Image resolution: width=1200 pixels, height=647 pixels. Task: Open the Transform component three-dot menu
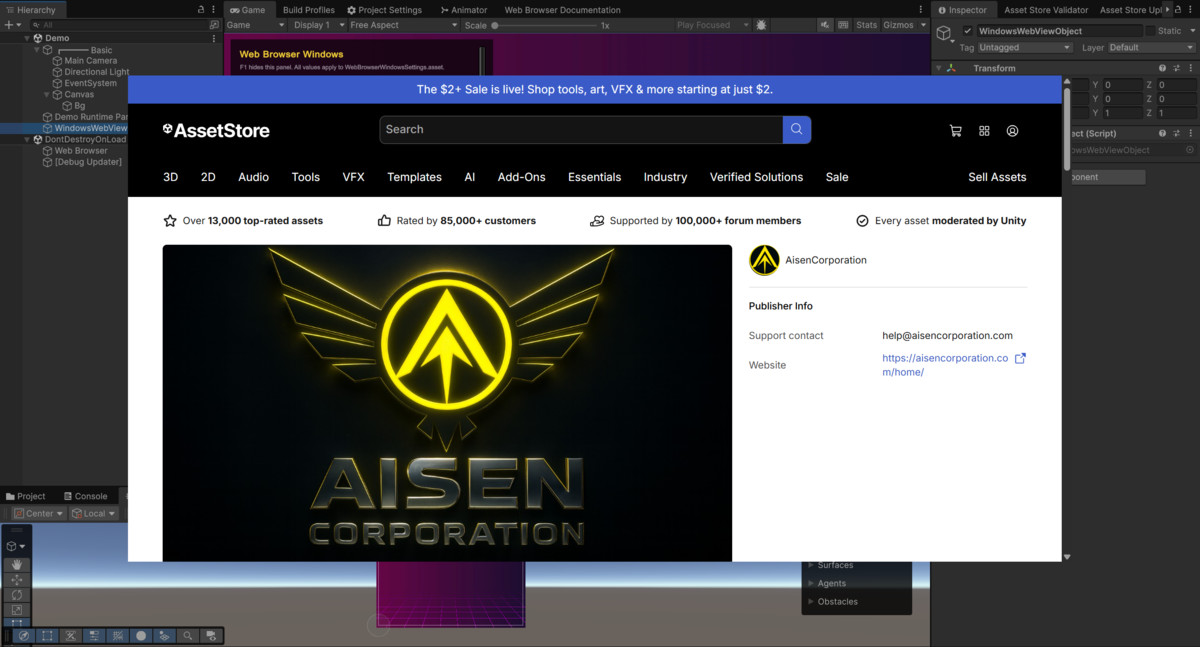(1189, 68)
